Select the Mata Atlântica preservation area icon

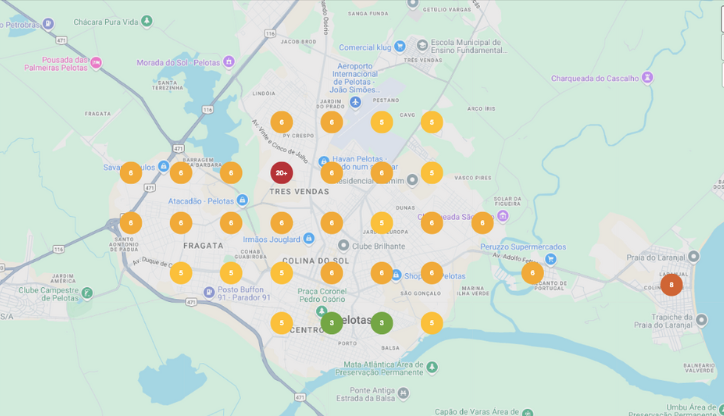[x=432, y=367]
